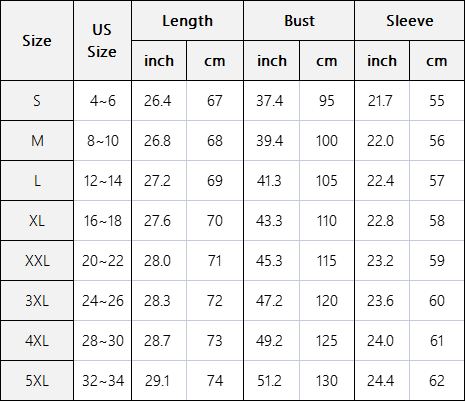Viewport: 466px width, 402px height.
Task: Click the 3XL size row label
Action: 37,301
